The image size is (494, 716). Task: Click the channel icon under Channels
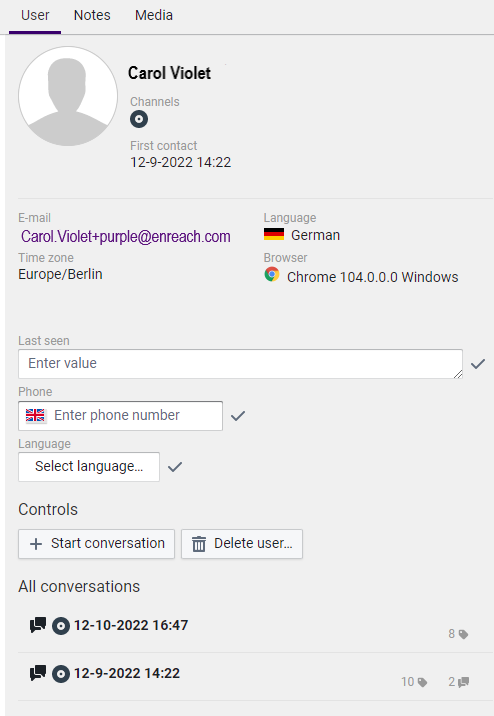tap(139, 119)
